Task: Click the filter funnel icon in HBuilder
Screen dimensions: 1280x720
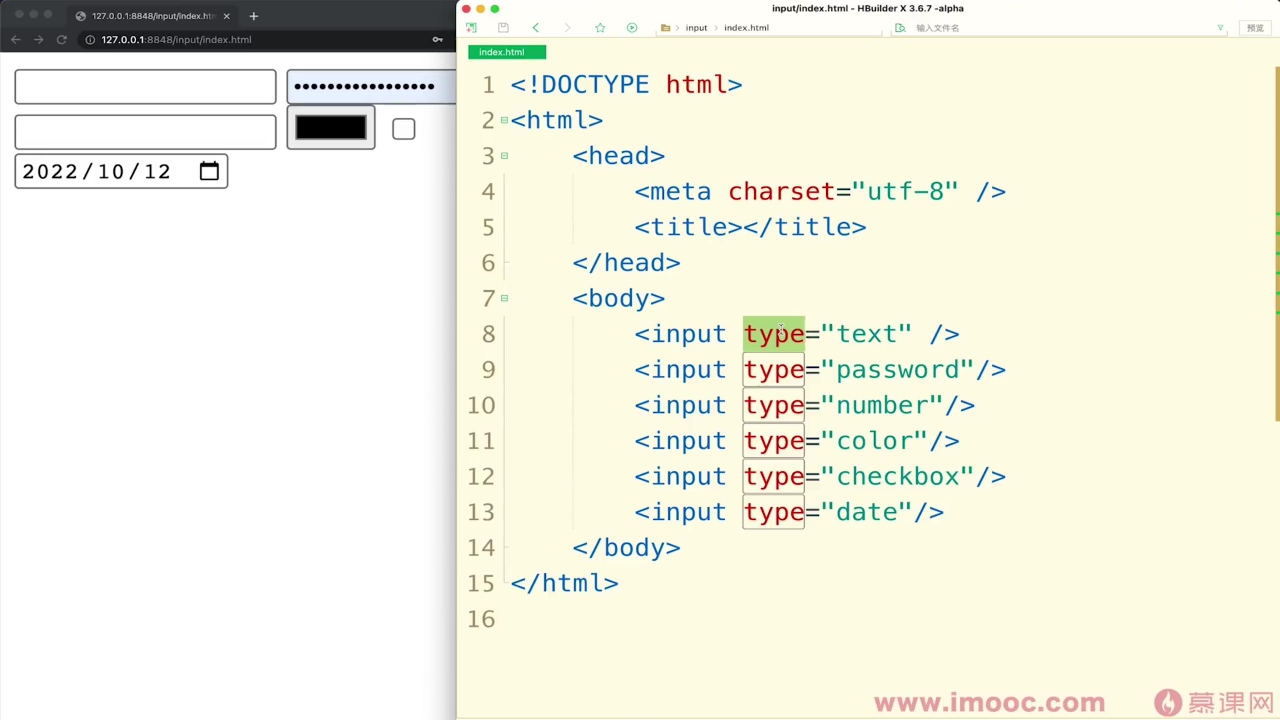Action: pos(1220,28)
